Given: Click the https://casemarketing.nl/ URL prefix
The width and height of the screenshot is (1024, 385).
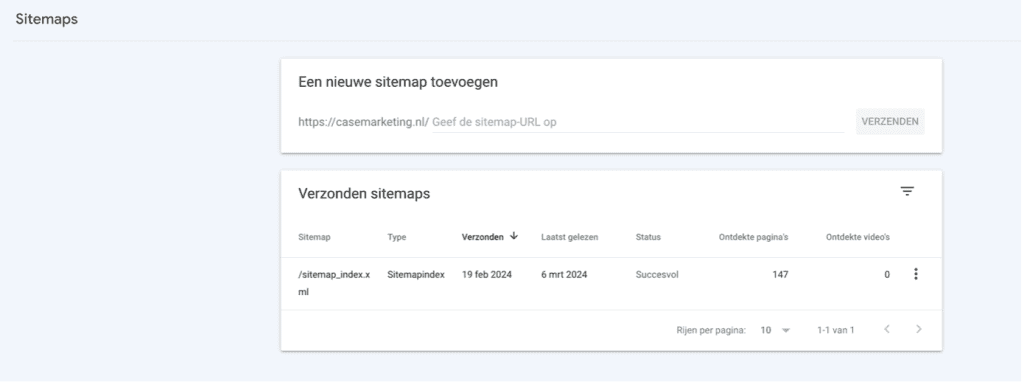Looking at the screenshot, I should pos(363,122).
